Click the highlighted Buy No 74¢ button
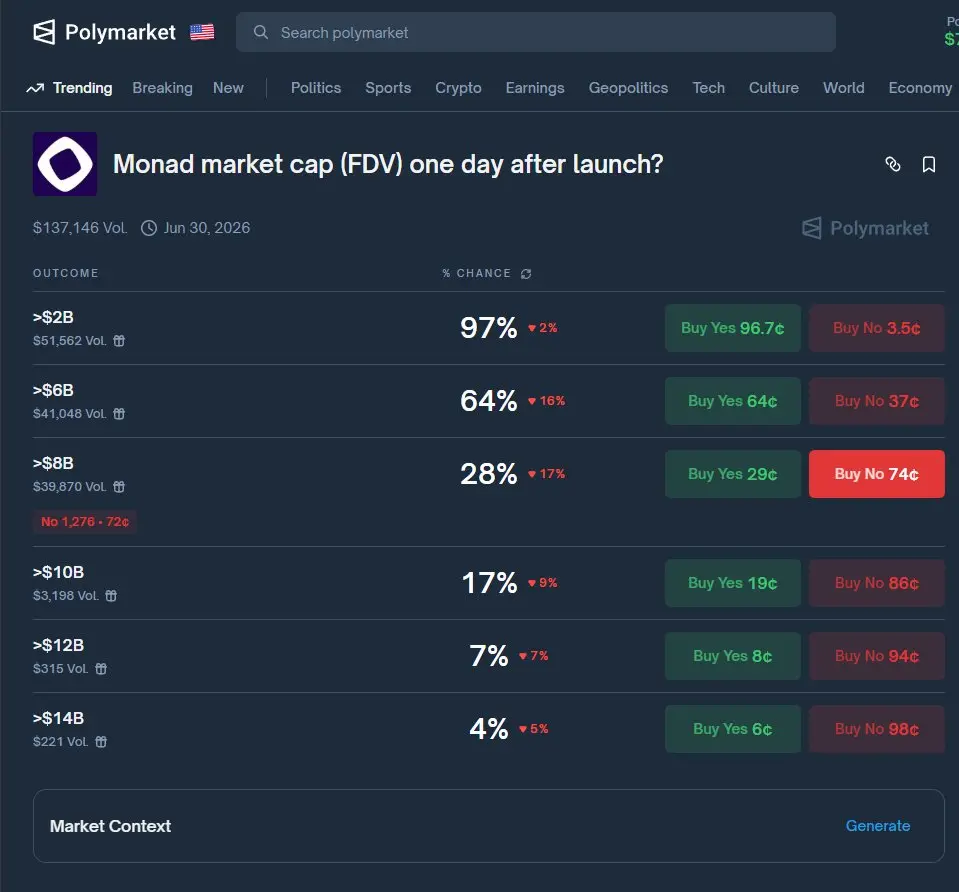 876,474
